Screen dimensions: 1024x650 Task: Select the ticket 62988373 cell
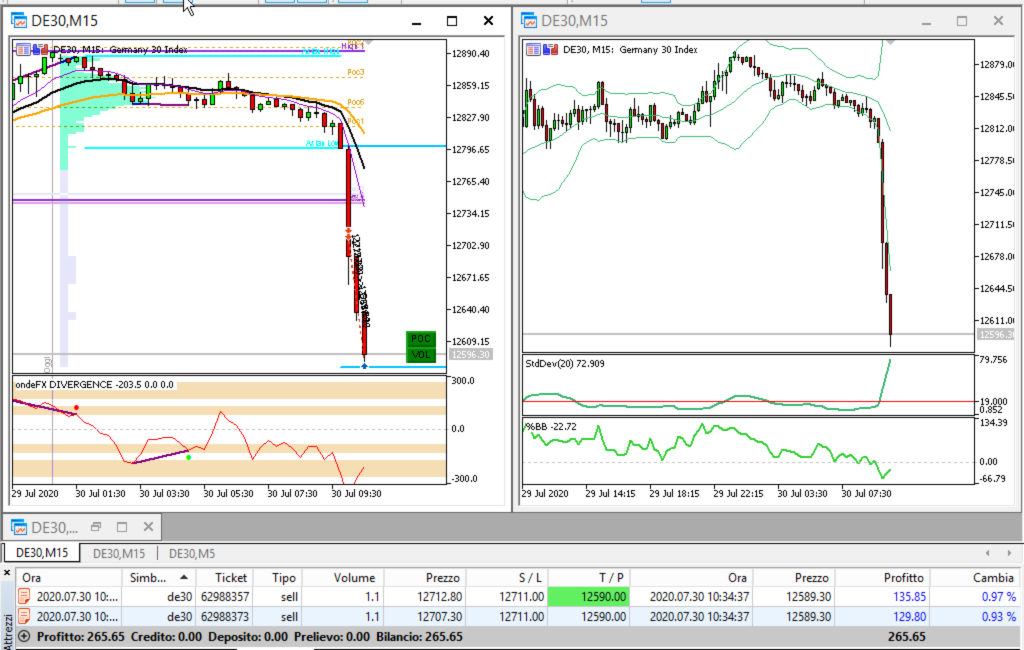[225, 616]
